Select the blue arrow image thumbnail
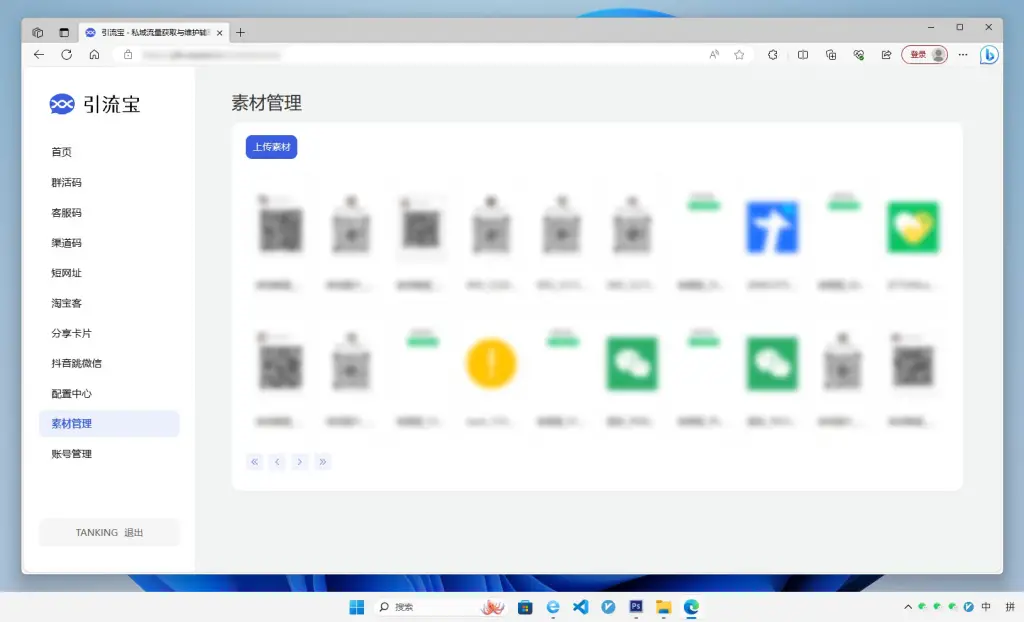Screen dimensions: 1024x622 pyautogui.click(x=771, y=228)
